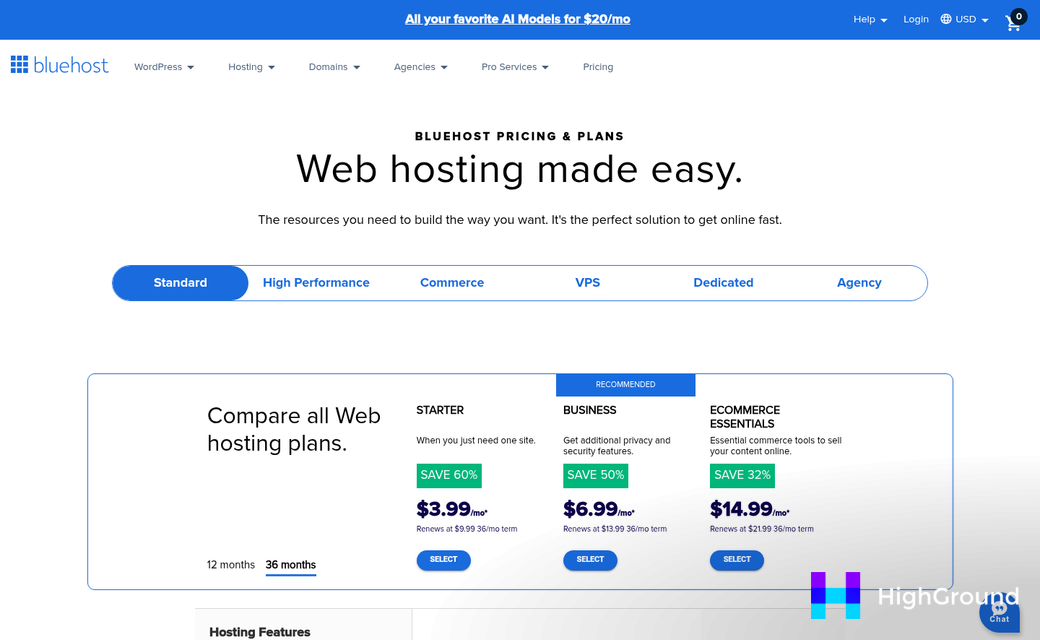
Task: Click SELECT on the Ecommerce Essentials plan
Action: point(737,560)
